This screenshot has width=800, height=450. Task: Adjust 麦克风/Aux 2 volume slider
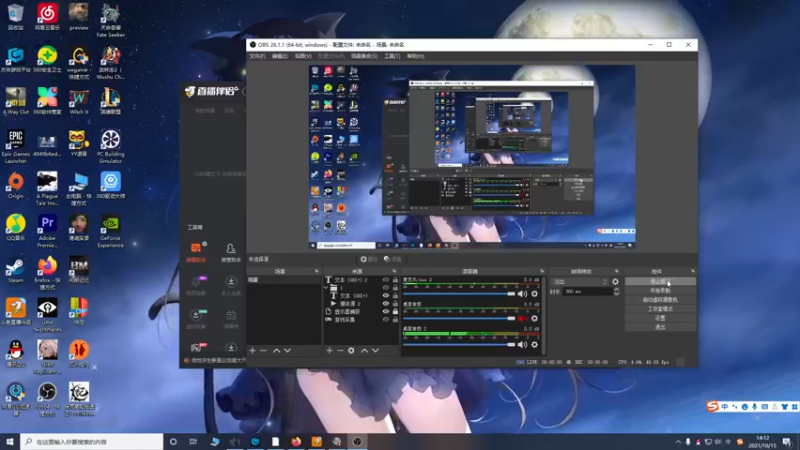(459, 294)
